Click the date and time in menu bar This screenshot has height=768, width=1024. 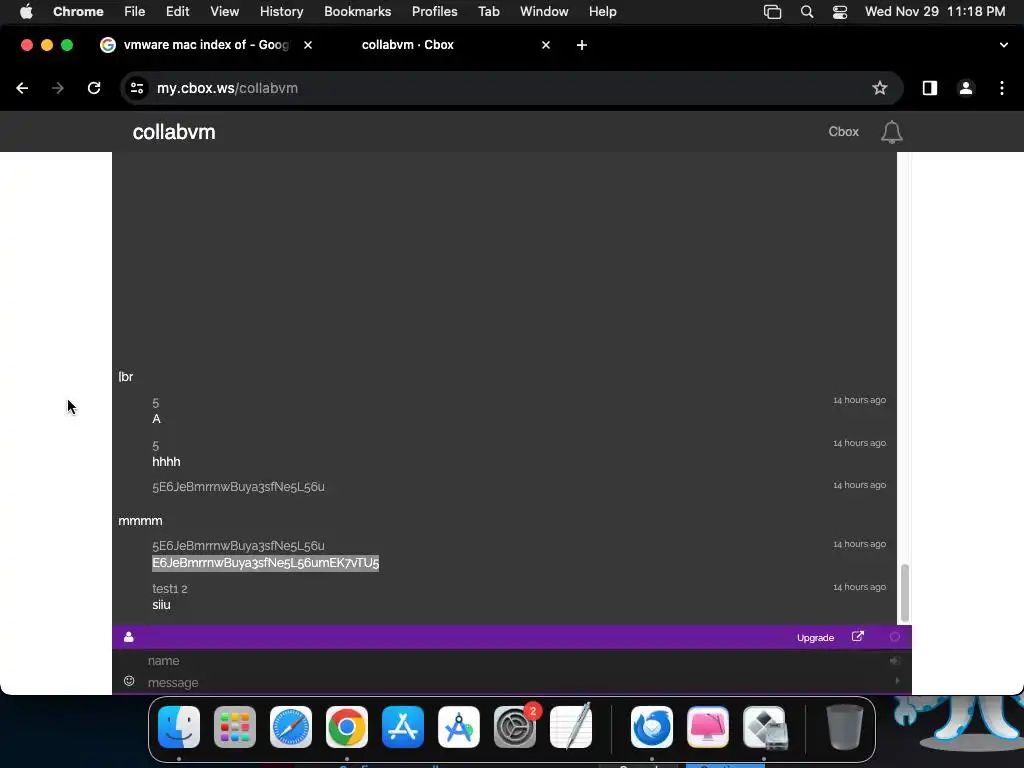coord(935,11)
